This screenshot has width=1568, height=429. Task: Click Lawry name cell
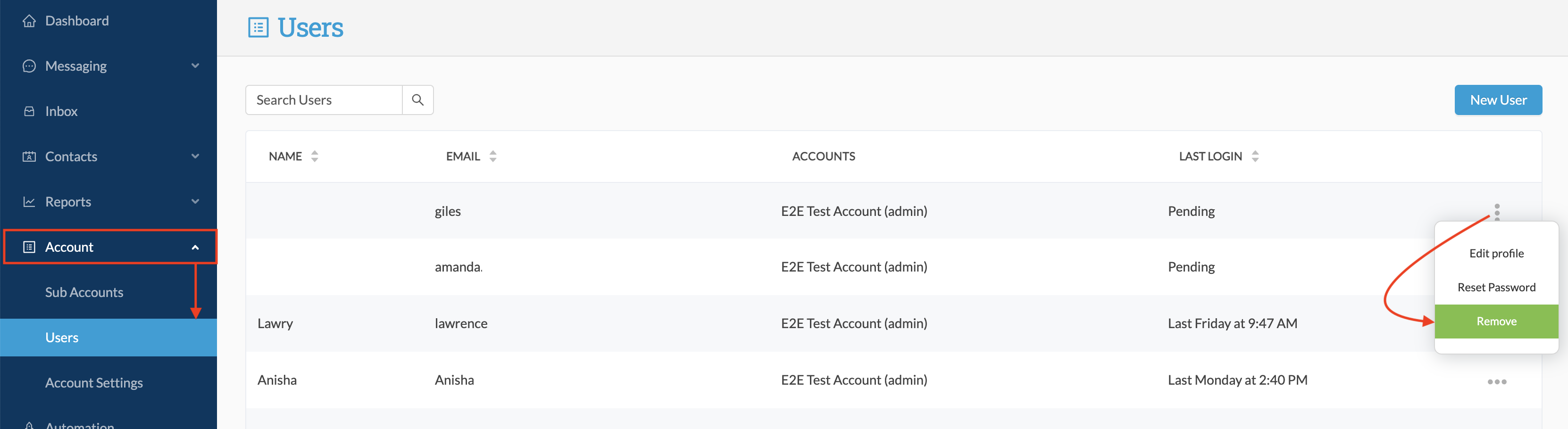(x=275, y=324)
